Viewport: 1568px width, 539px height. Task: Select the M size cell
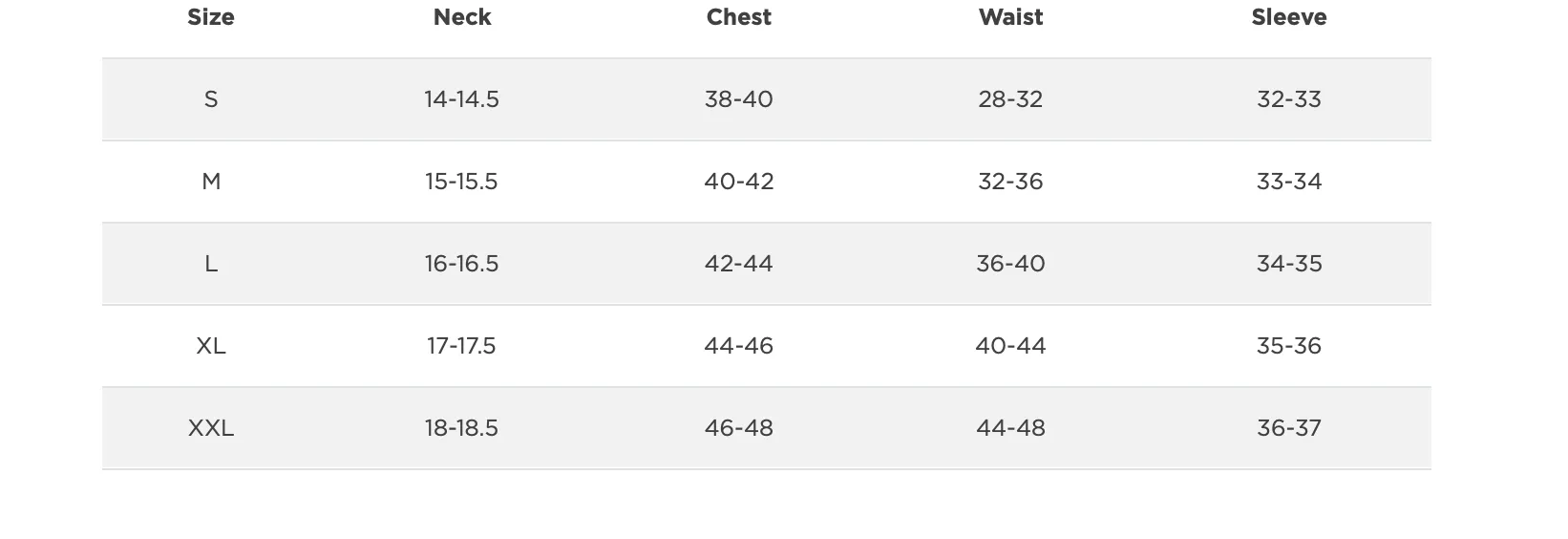(211, 182)
